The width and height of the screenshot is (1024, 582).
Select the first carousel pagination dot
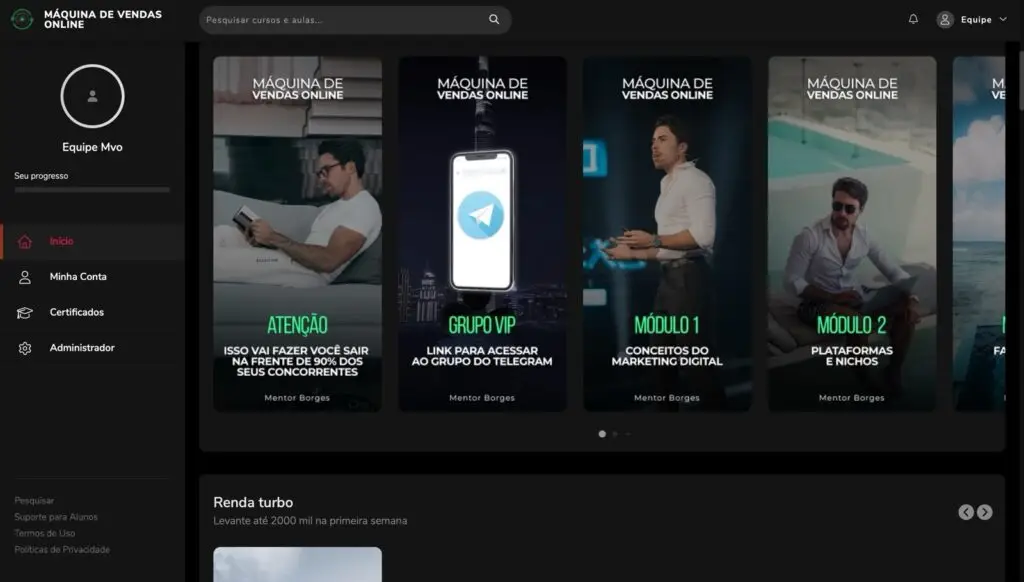602,434
